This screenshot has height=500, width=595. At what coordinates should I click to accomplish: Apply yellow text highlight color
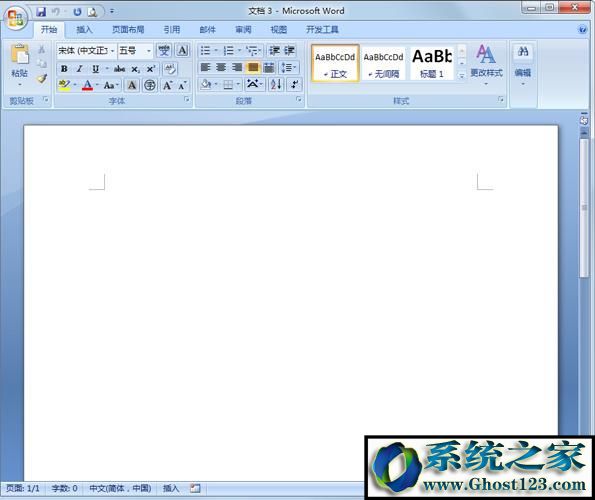pos(64,85)
